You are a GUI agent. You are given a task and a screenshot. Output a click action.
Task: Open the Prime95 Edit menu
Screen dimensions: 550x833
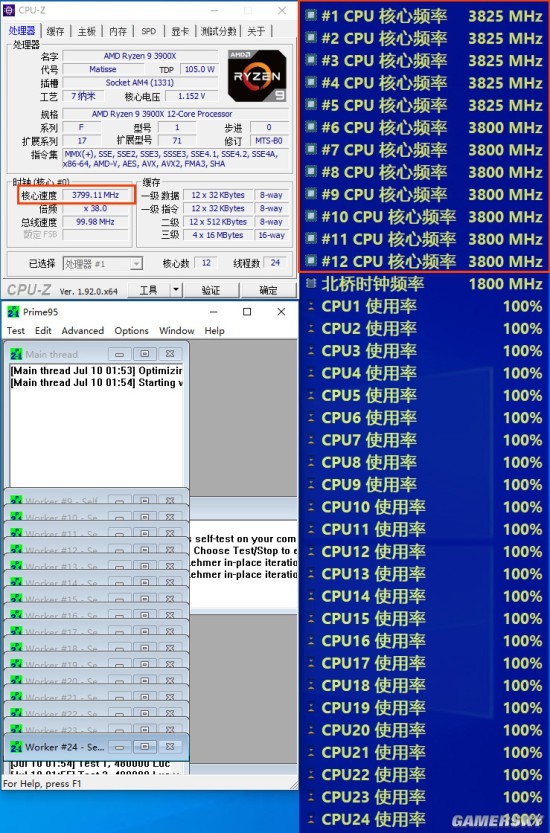click(43, 330)
